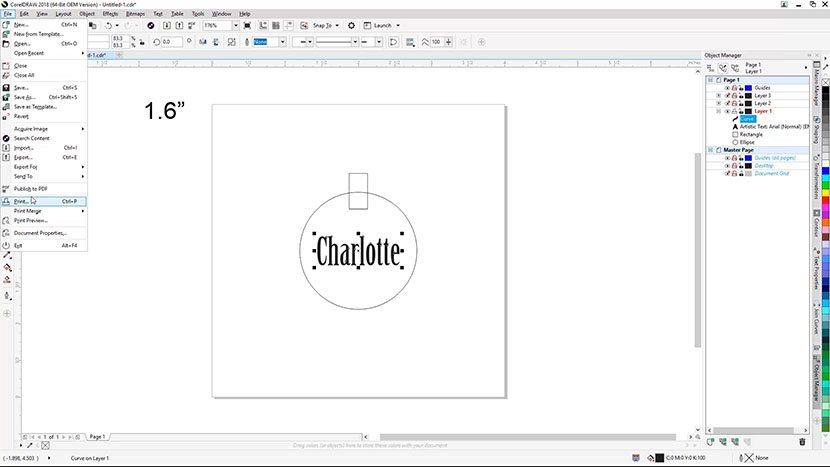
Task: Select the Interactive Fill tool in toolbox
Action: [x=7, y=267]
